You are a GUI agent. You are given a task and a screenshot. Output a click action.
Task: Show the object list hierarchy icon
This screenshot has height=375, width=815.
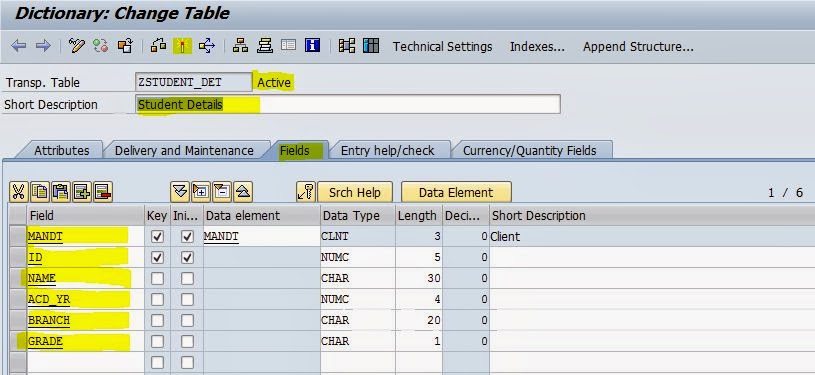240,46
